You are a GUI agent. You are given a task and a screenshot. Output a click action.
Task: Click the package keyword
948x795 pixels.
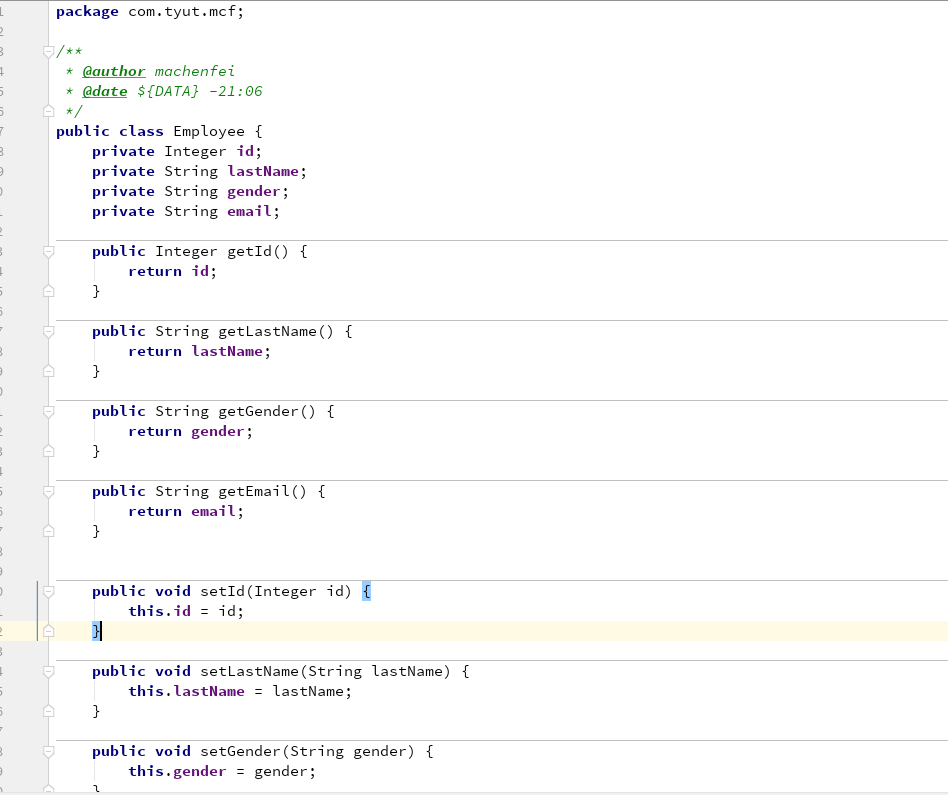[x=87, y=11]
